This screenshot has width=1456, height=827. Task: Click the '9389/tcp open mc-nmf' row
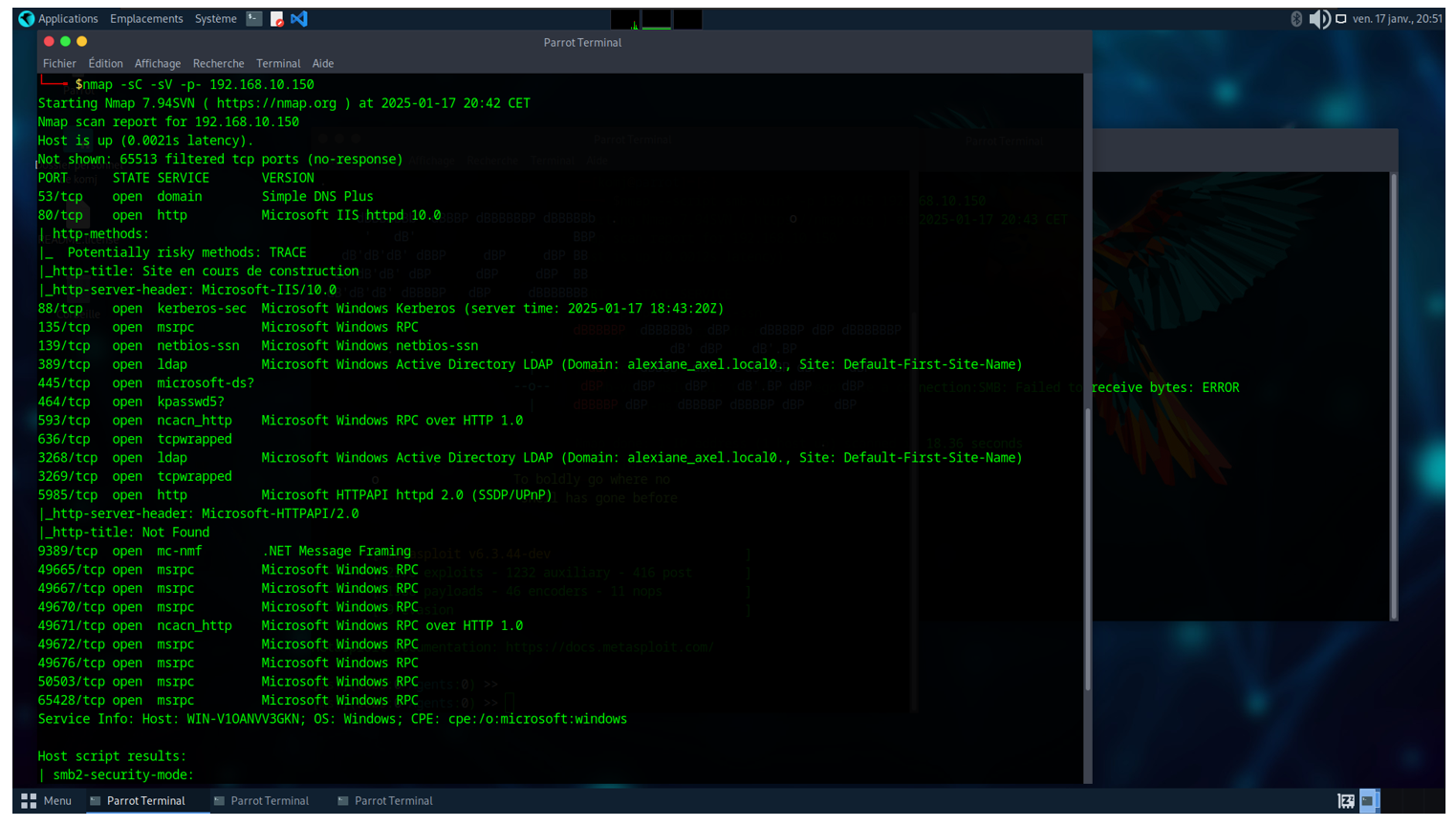[x=225, y=551]
